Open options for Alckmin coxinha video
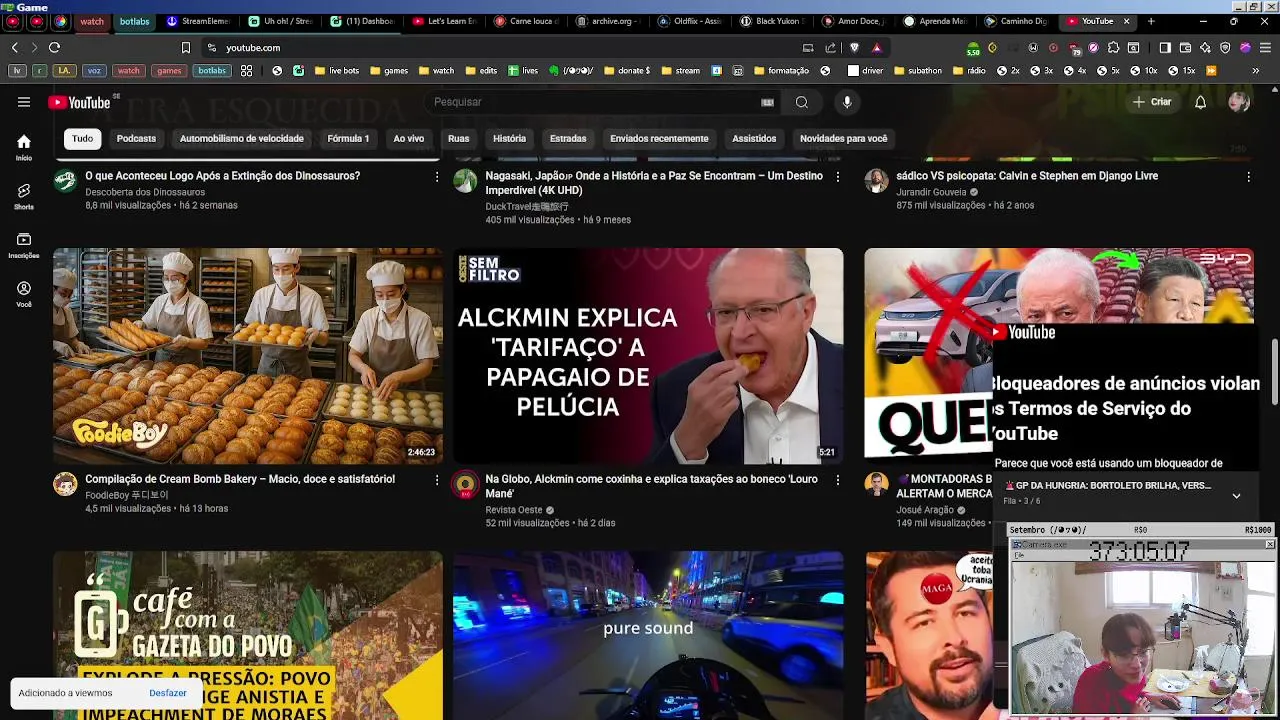This screenshot has height=720, width=1280. point(837,480)
